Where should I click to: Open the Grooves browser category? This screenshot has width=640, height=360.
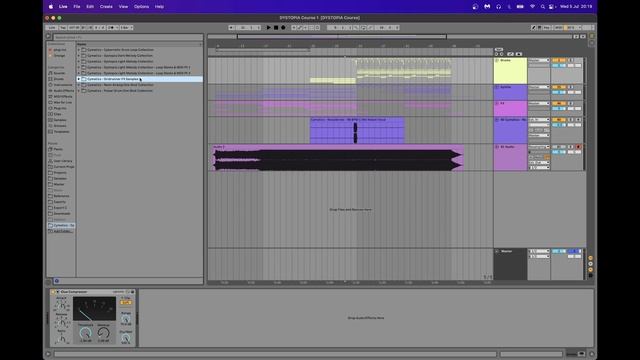[x=57, y=126]
